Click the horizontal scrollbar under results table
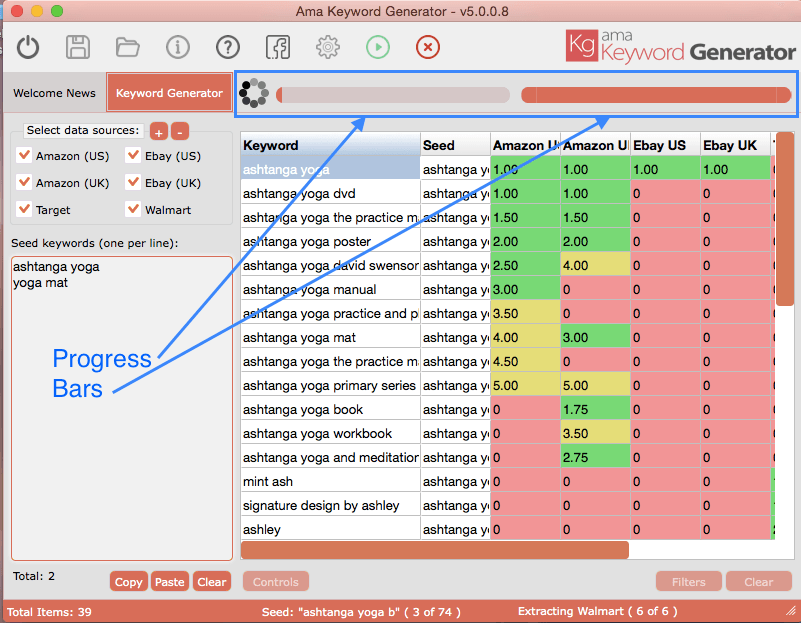This screenshot has width=801, height=623. [435, 550]
